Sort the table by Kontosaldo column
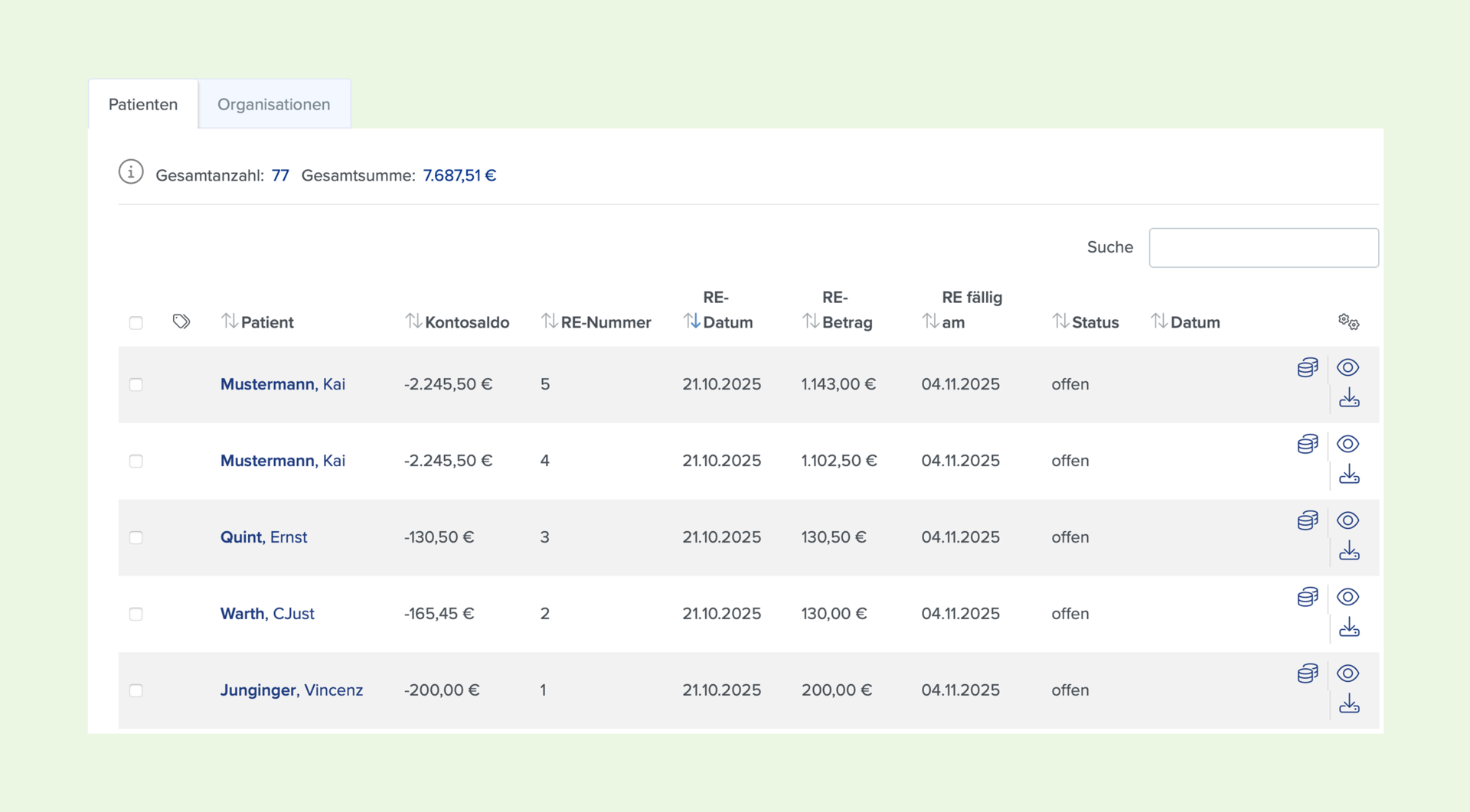The width and height of the screenshot is (1470, 812). (457, 322)
